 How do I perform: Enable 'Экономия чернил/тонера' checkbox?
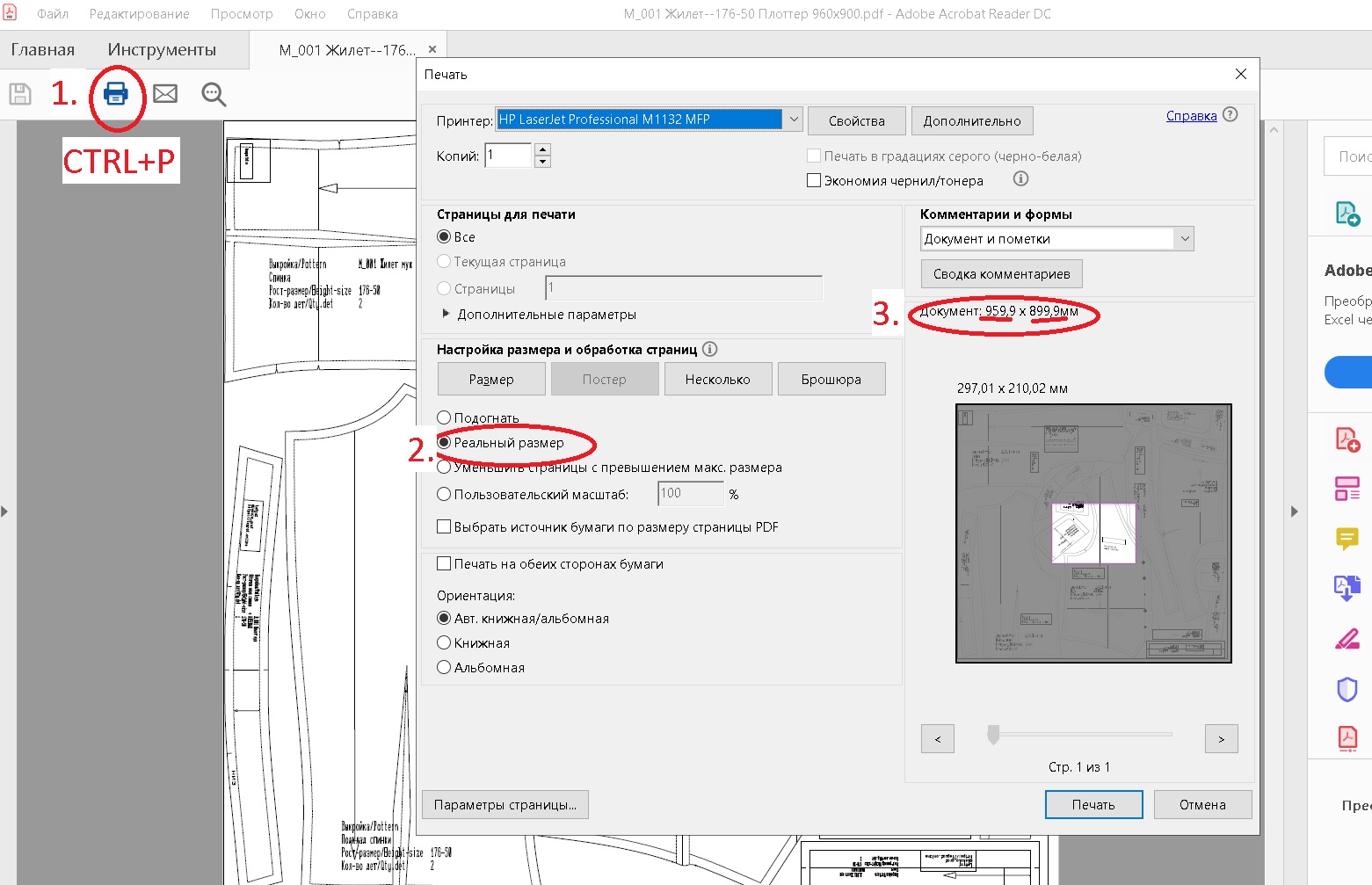(x=814, y=180)
